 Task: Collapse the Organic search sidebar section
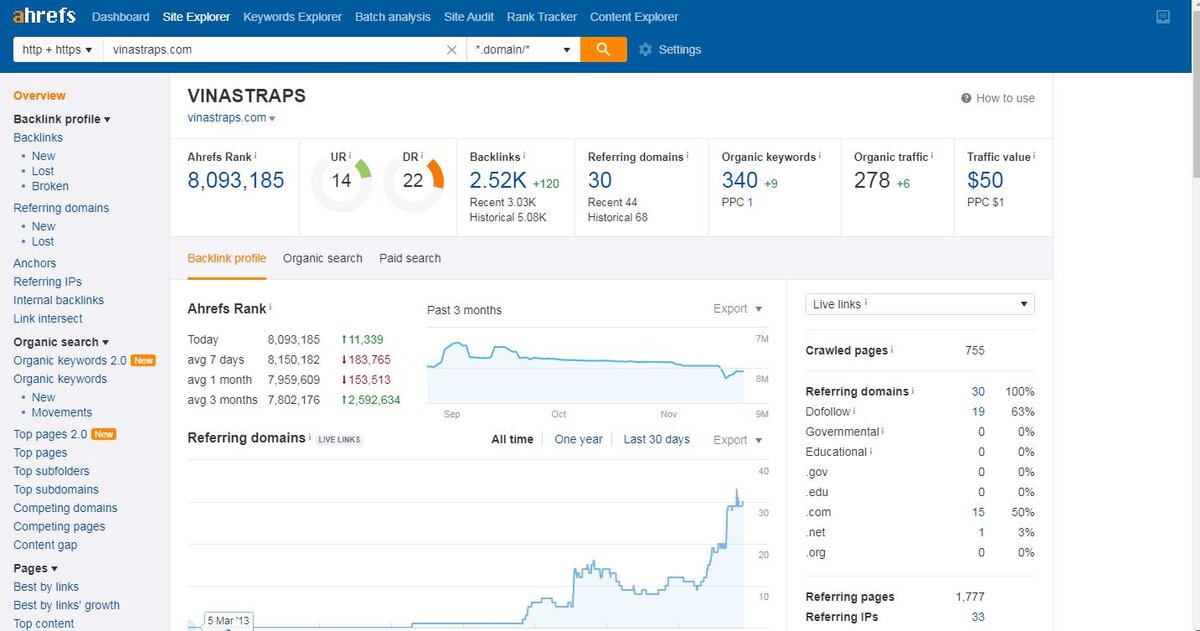pos(61,342)
